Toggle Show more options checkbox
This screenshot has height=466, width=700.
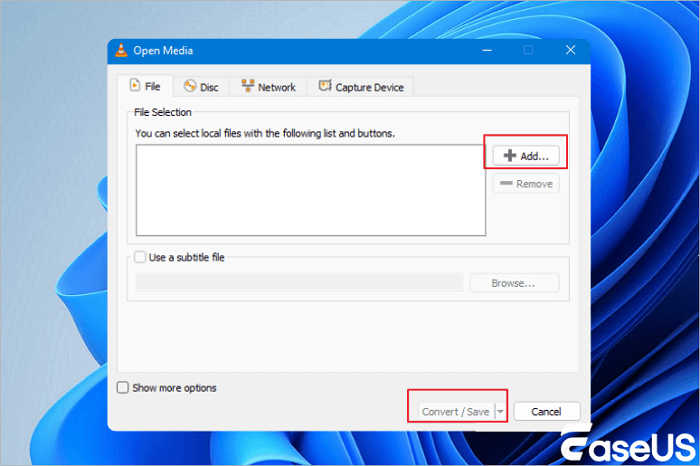click(123, 387)
